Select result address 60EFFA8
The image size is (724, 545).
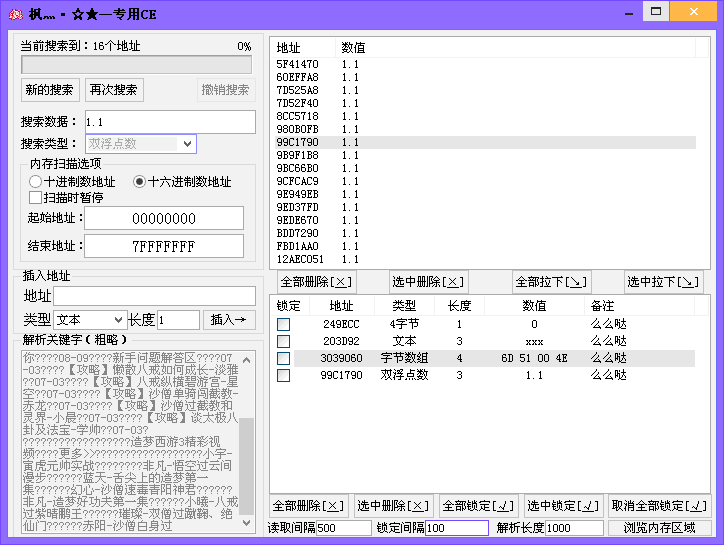click(297, 77)
